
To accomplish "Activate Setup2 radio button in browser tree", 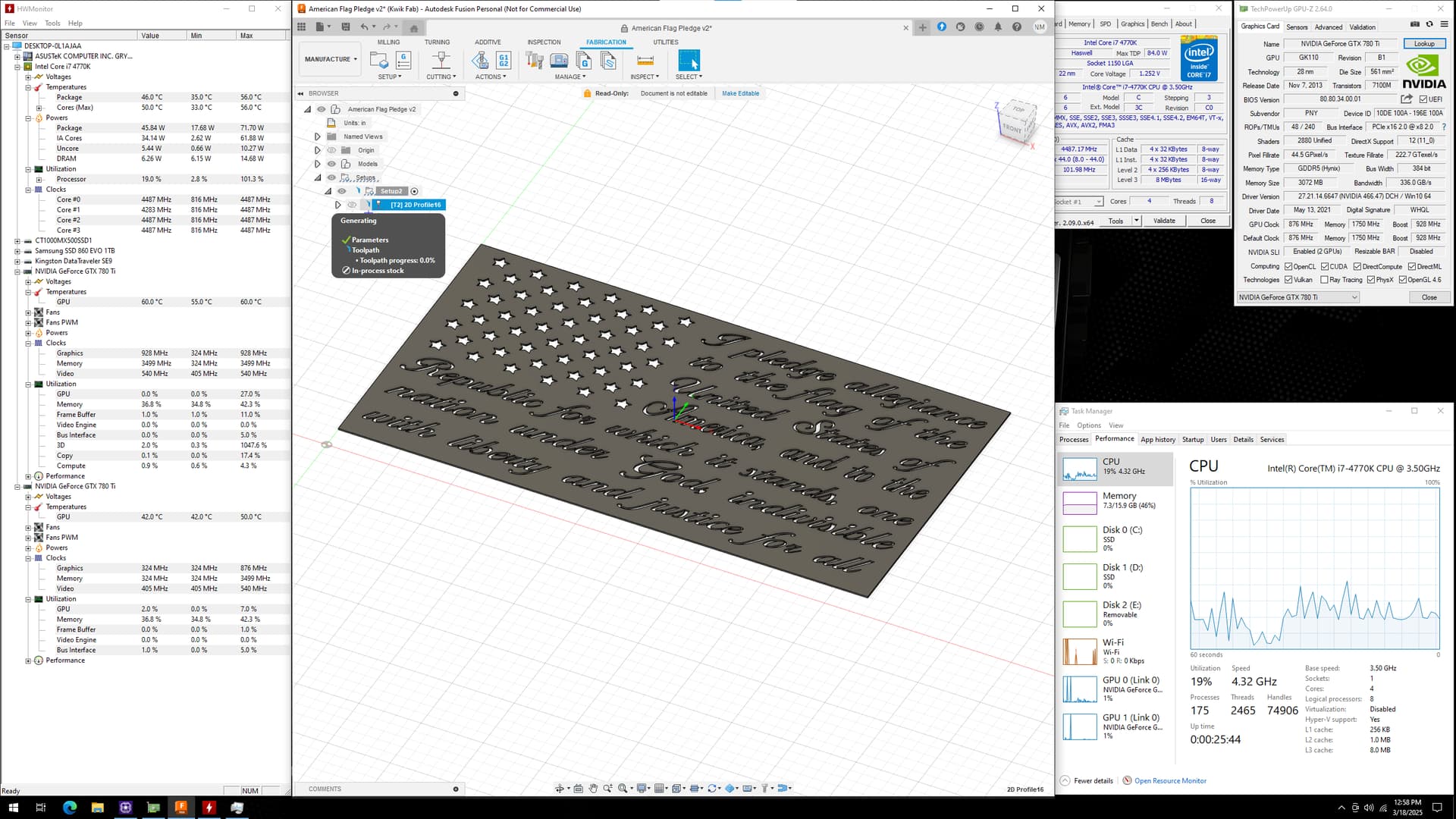I will (414, 191).
